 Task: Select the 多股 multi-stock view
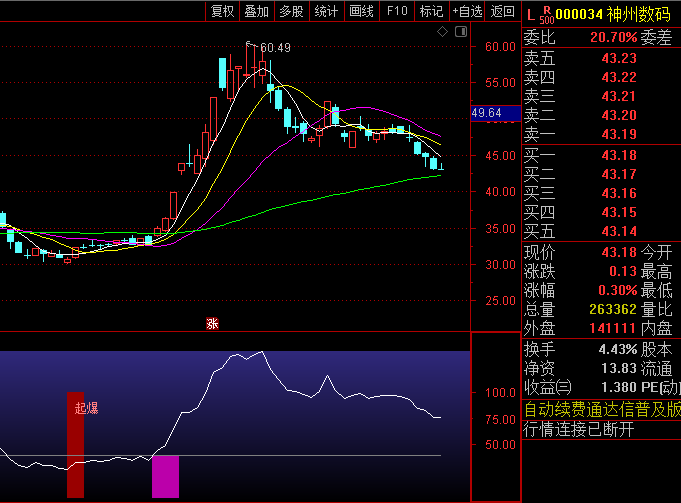coord(291,11)
